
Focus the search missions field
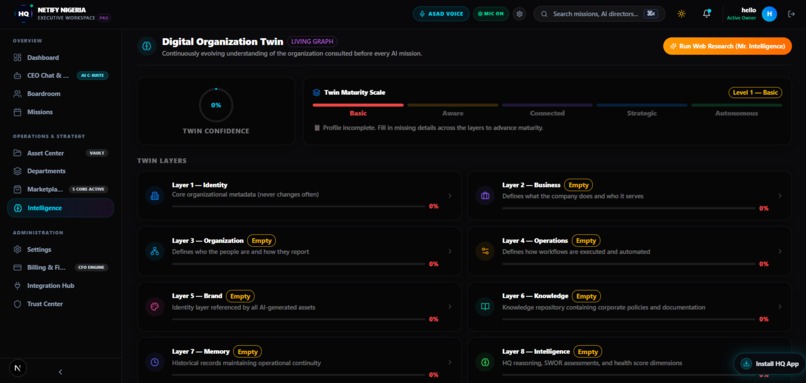pyautogui.click(x=599, y=14)
